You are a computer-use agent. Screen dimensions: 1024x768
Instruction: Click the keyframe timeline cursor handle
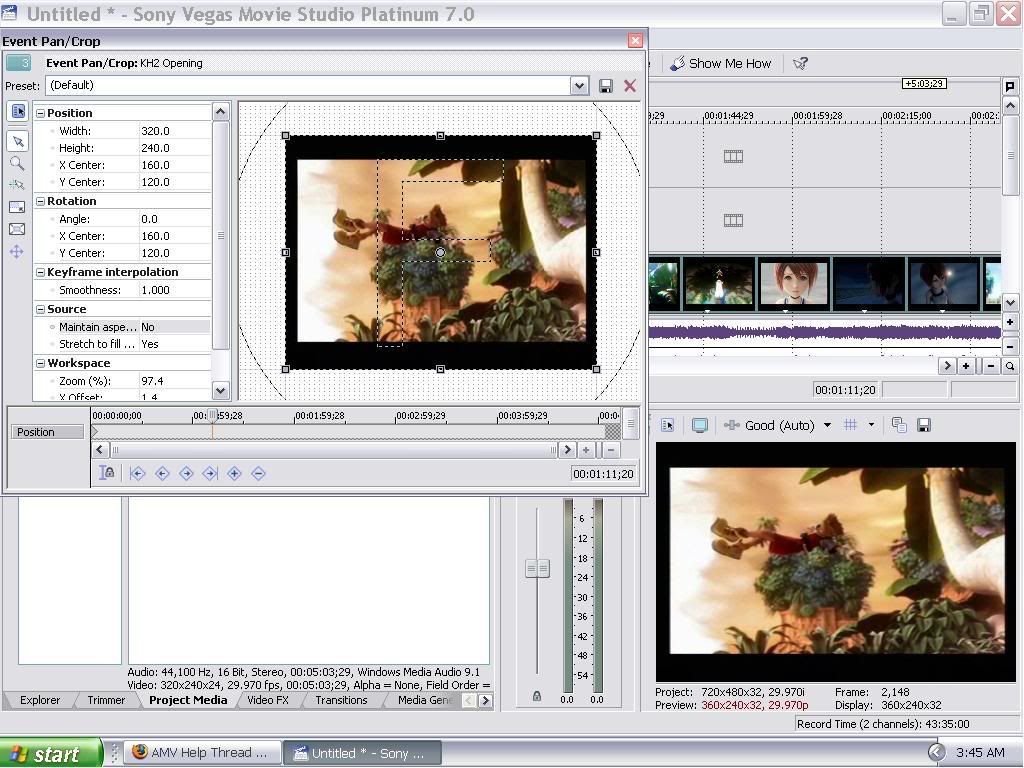[x=212, y=415]
